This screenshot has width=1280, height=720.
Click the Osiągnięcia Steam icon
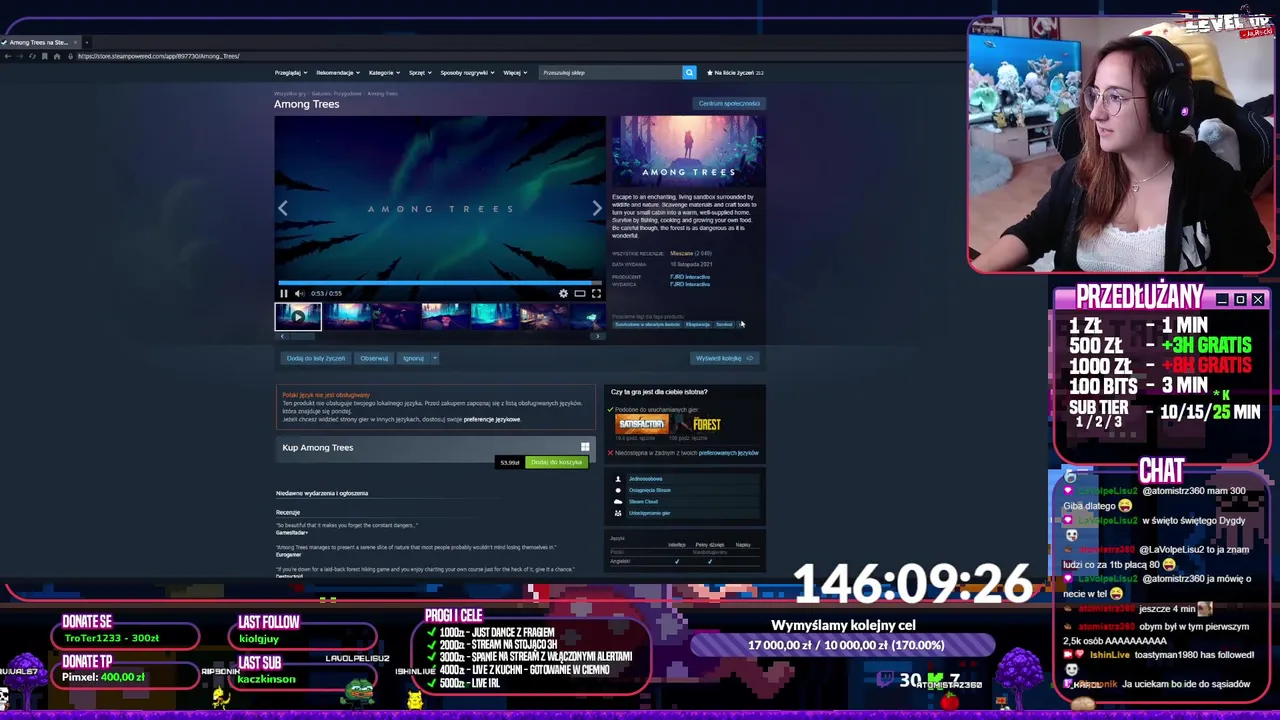(618, 490)
